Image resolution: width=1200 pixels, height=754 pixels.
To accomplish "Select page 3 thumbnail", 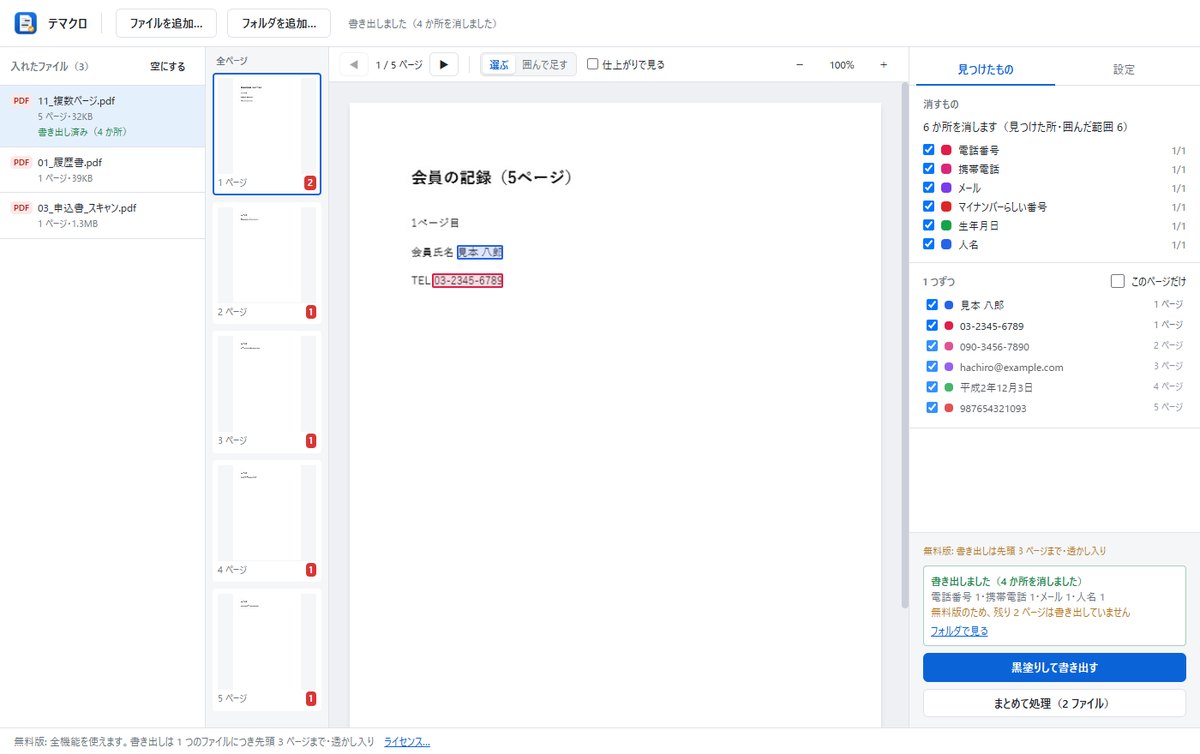I will 267,391.
